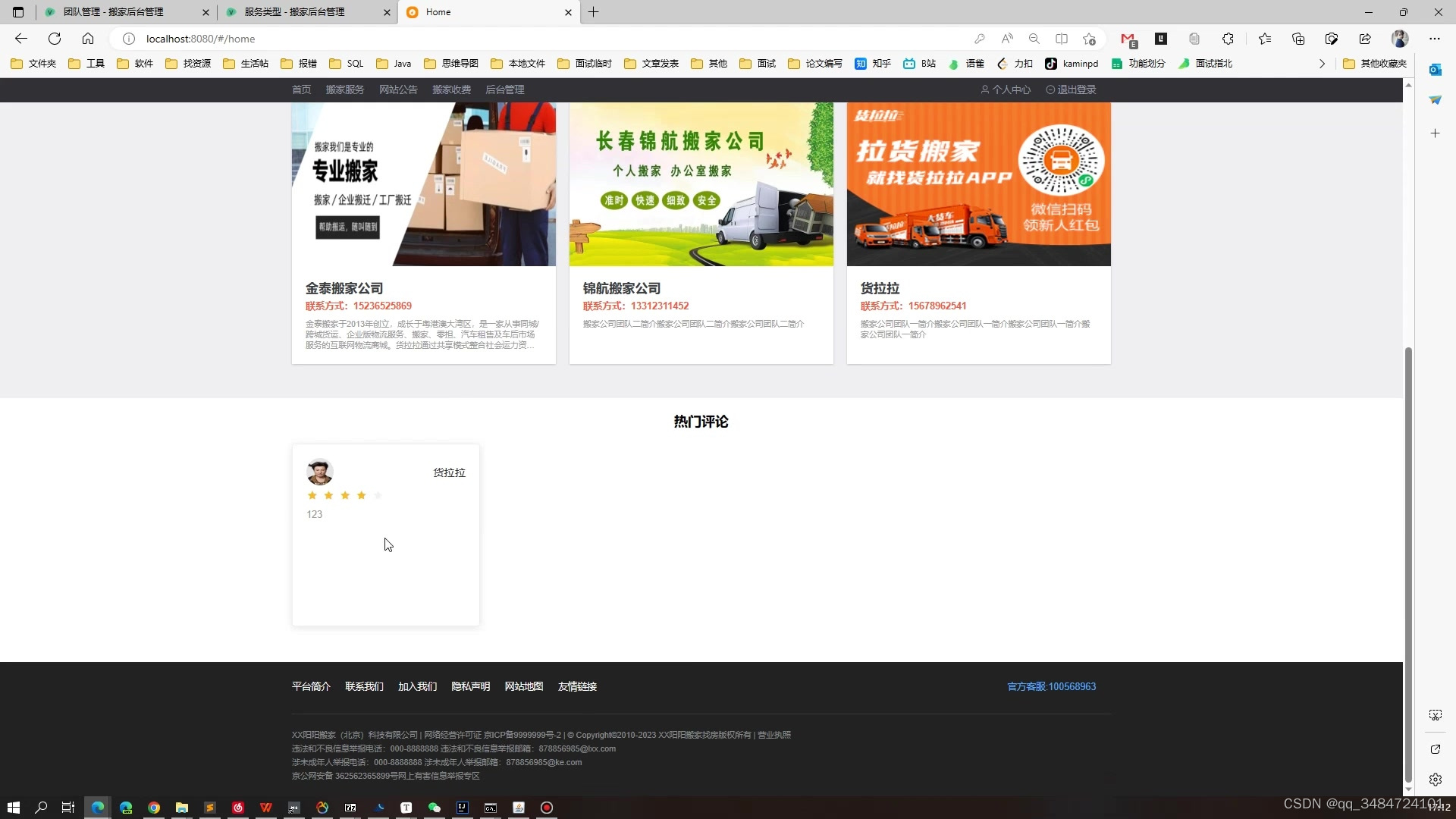Screen dimensions: 1456x819
Task: Open Chrome from the taskbar
Action: [x=154, y=808]
